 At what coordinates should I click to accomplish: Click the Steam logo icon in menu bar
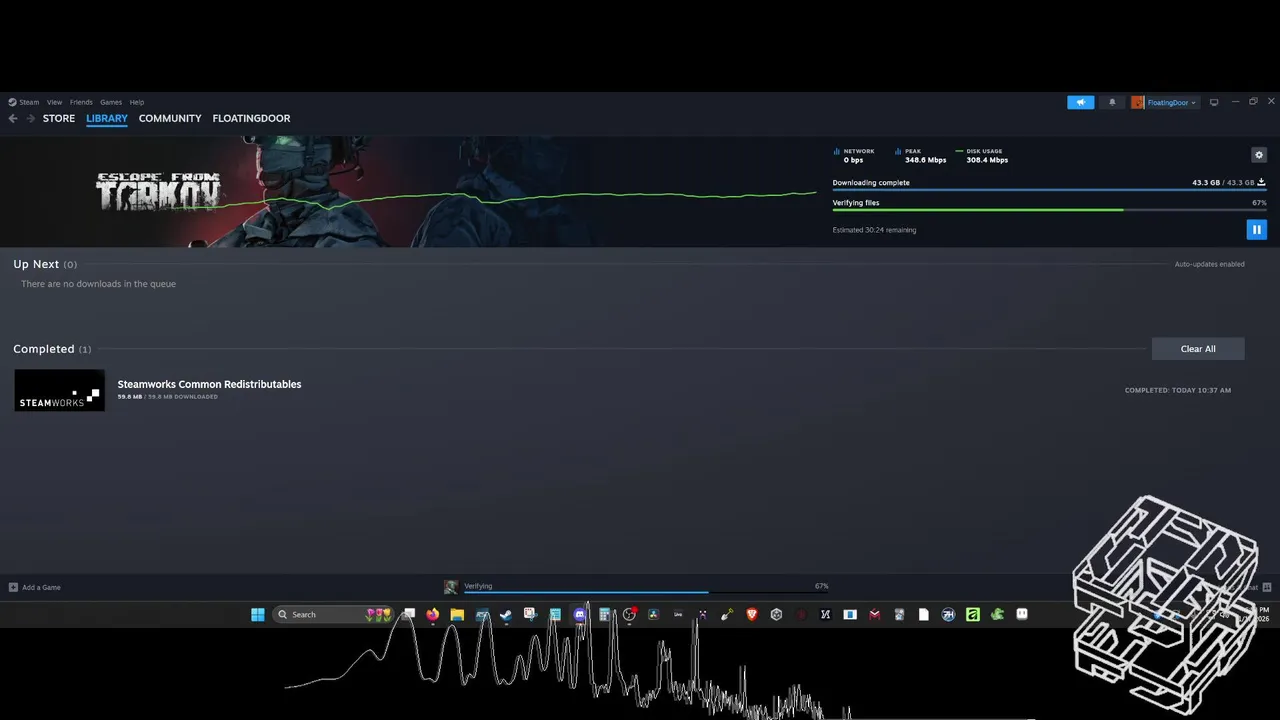point(12,102)
